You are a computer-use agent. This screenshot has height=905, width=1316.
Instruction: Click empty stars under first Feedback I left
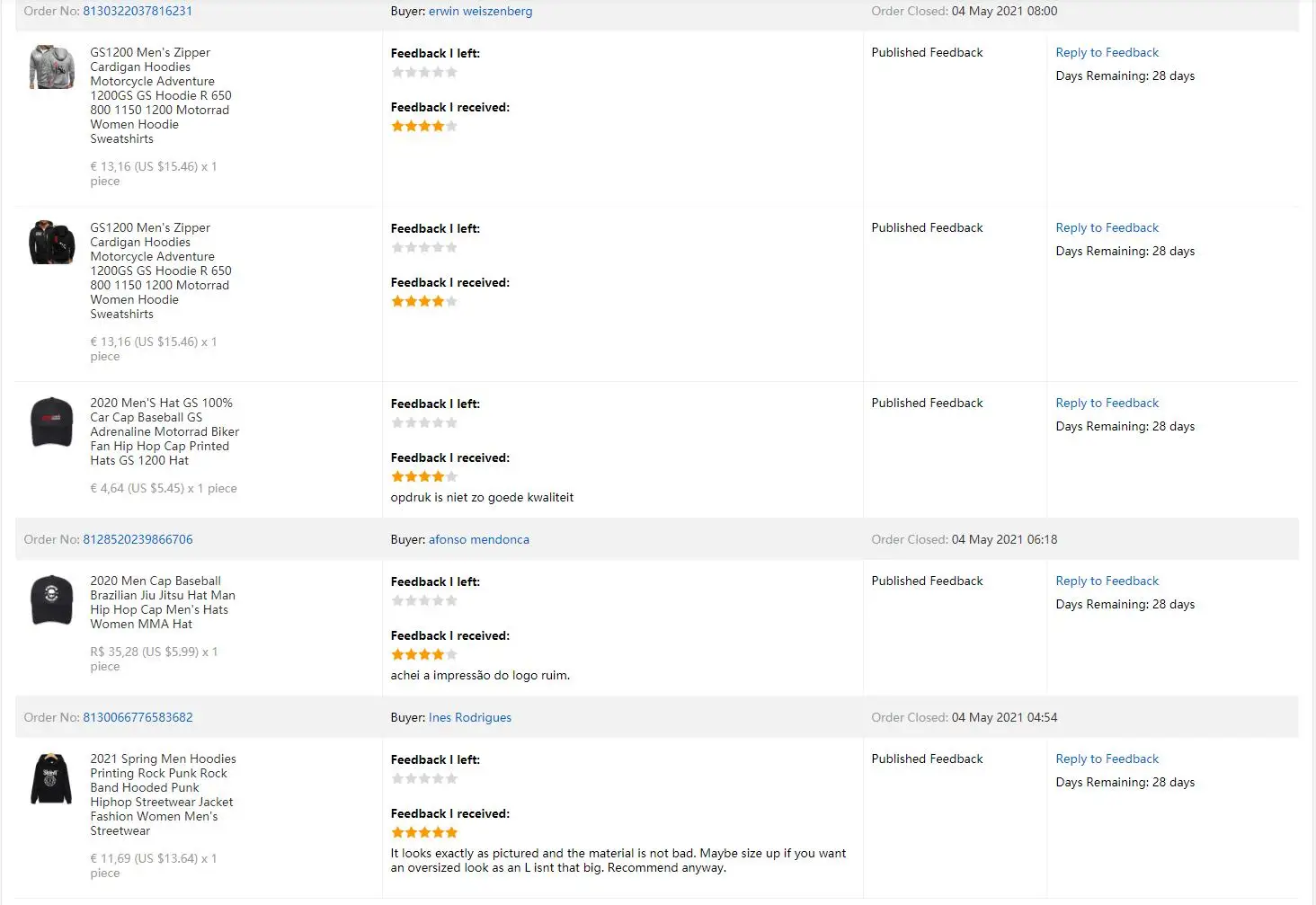424,72
